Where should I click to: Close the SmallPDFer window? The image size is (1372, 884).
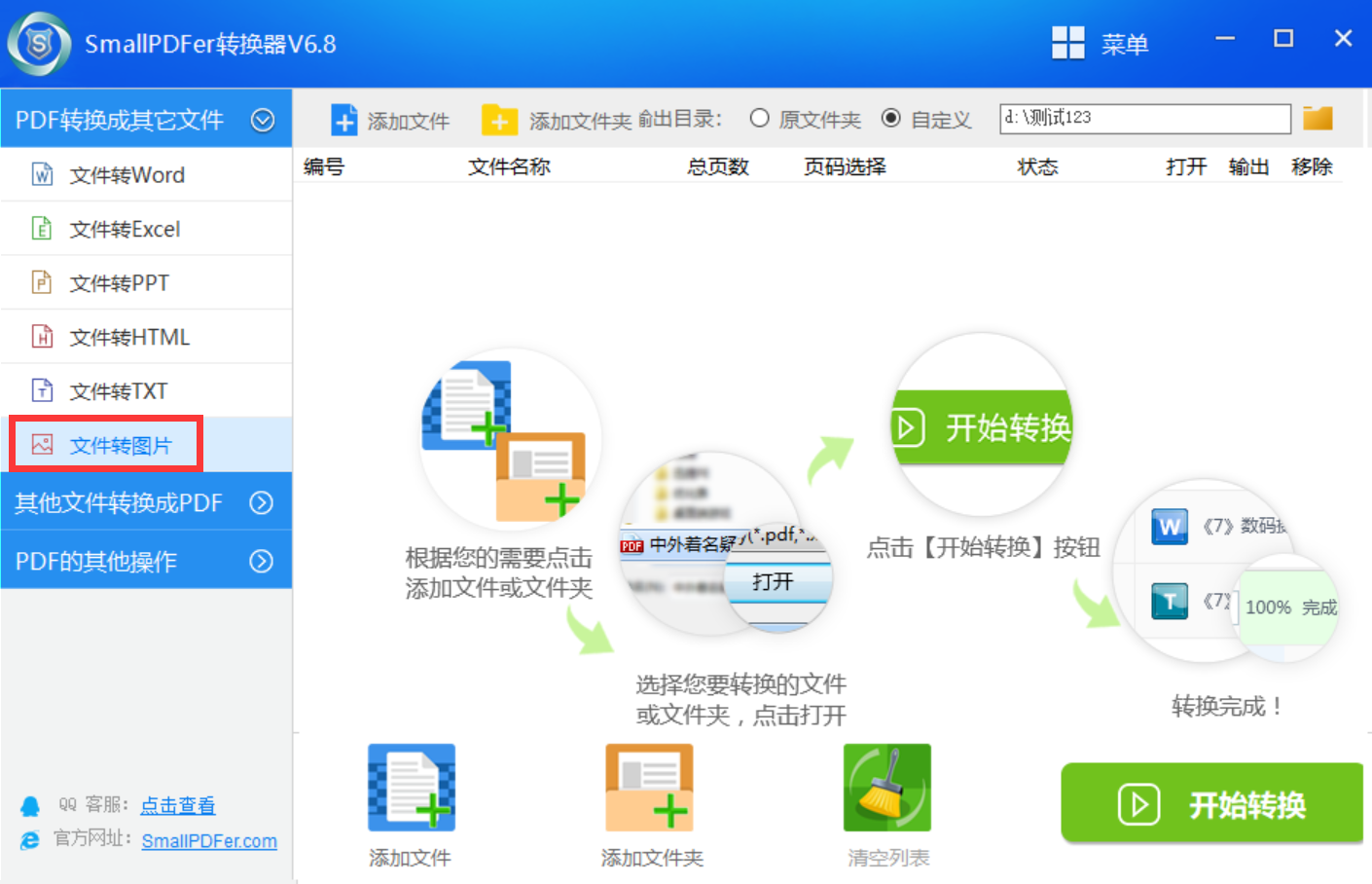1343,39
